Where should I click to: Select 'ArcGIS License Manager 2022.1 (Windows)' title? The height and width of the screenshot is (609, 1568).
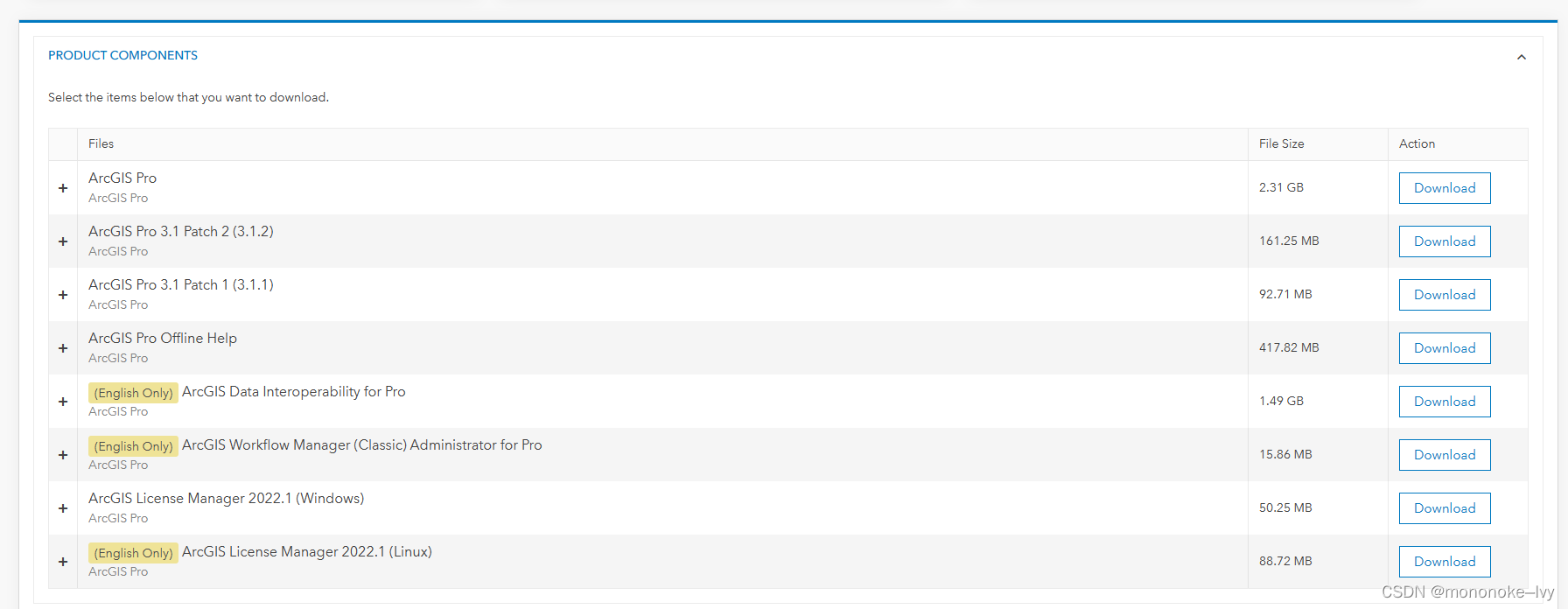[x=226, y=498]
